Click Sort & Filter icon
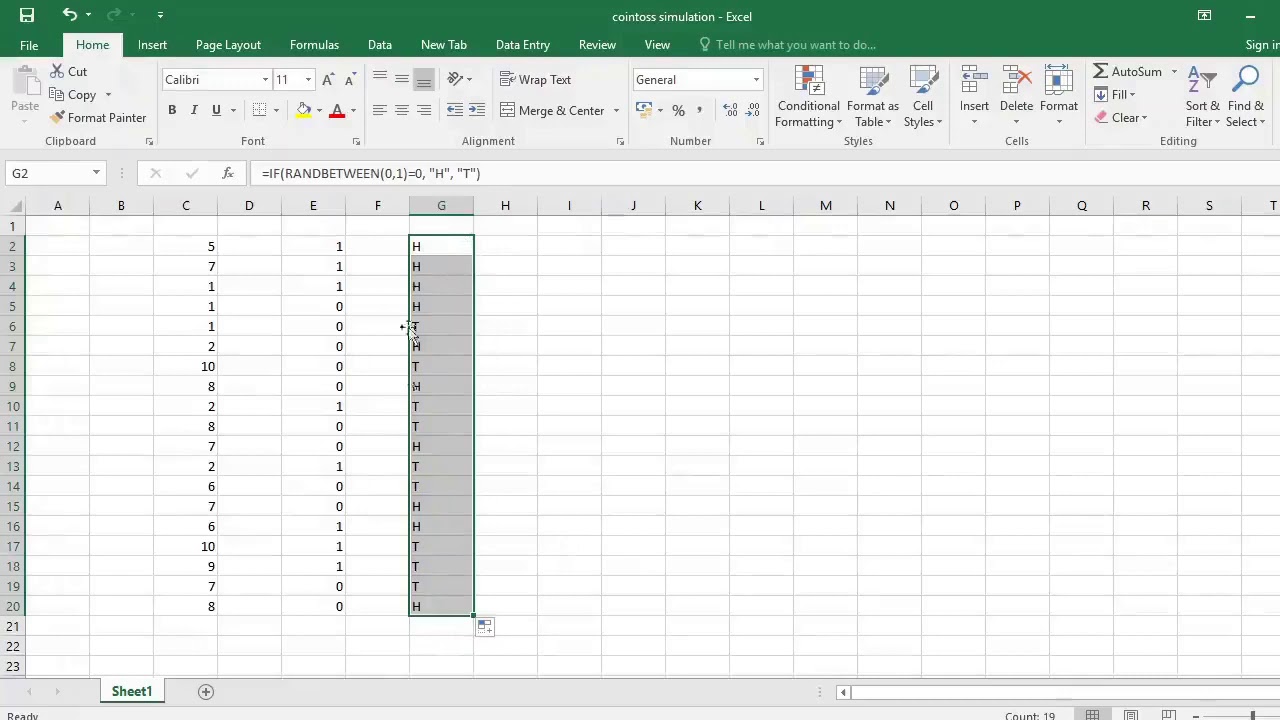The height and width of the screenshot is (720, 1280). click(x=1203, y=81)
